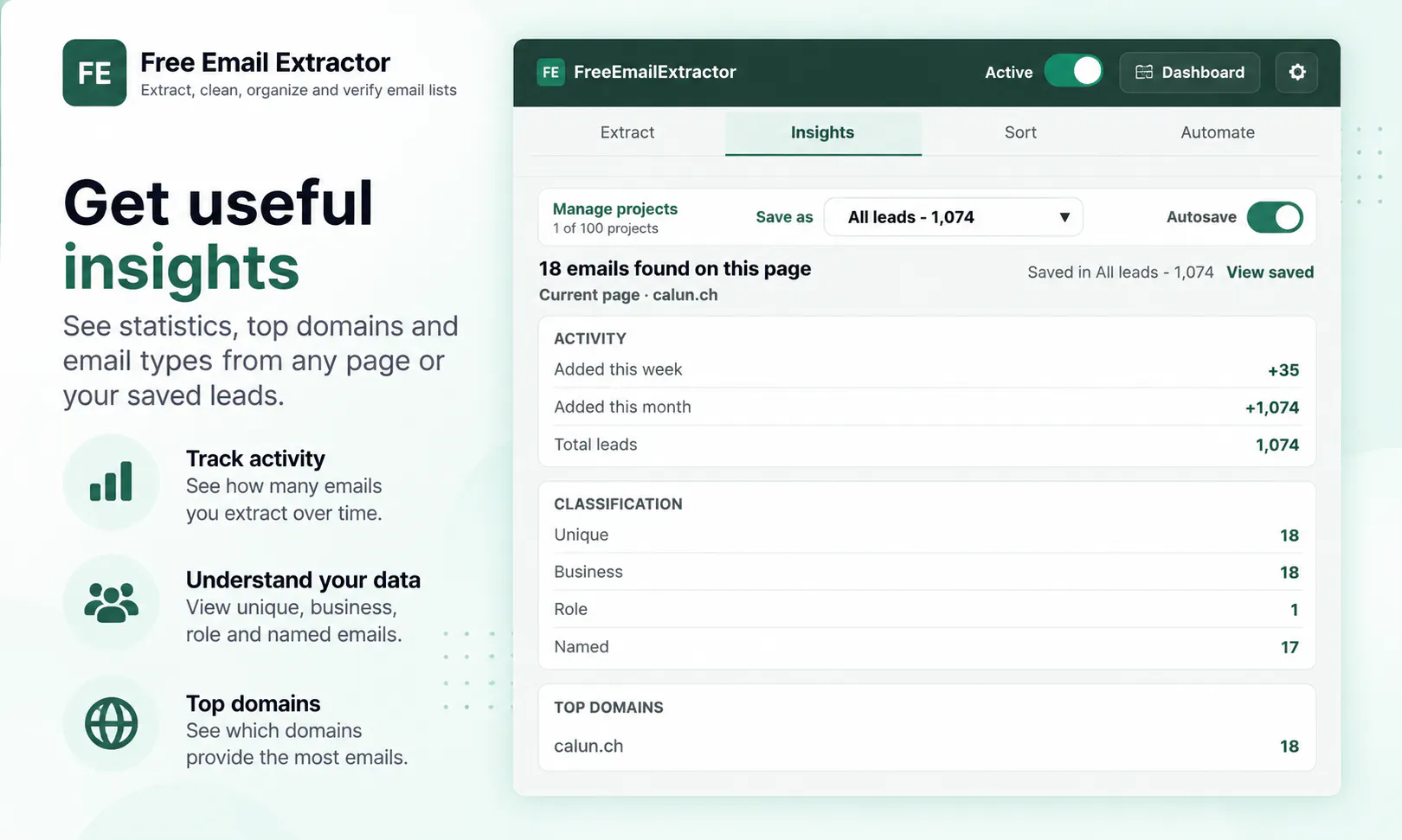1402x840 pixels.
Task: Click the bar chart Track activity icon
Action: pos(111,482)
